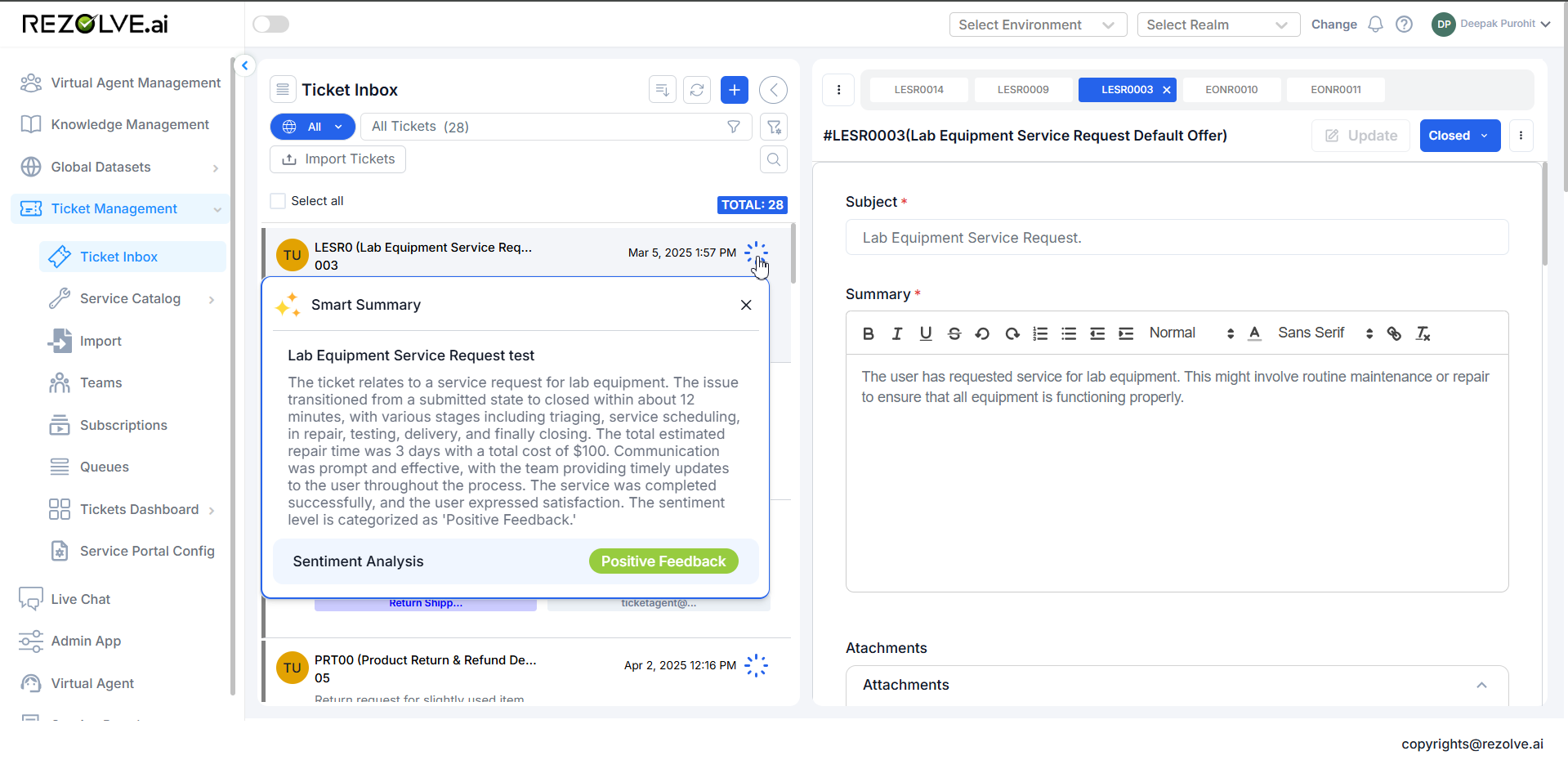Click the Change button

click(x=1333, y=25)
